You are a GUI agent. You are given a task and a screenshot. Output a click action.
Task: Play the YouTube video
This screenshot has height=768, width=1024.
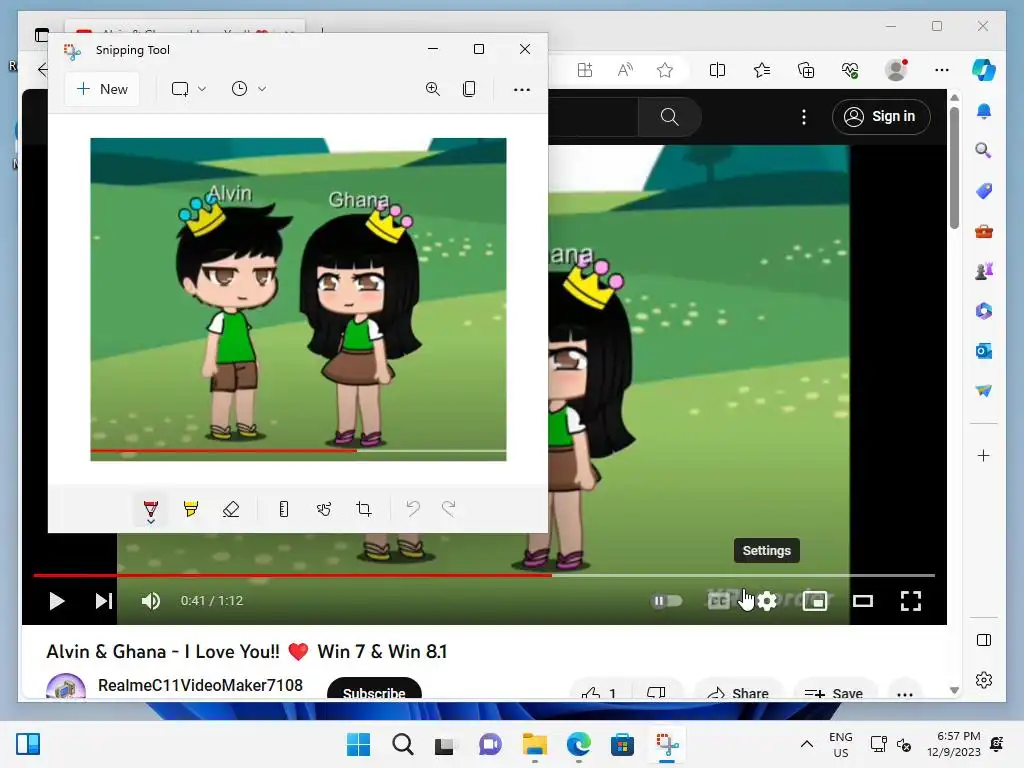click(x=57, y=601)
